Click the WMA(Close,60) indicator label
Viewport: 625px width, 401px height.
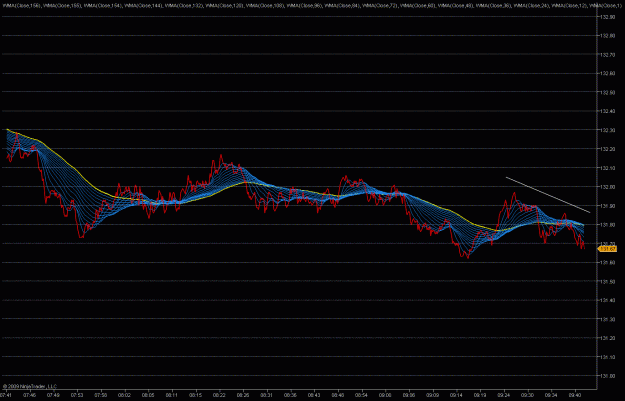(418, 6)
